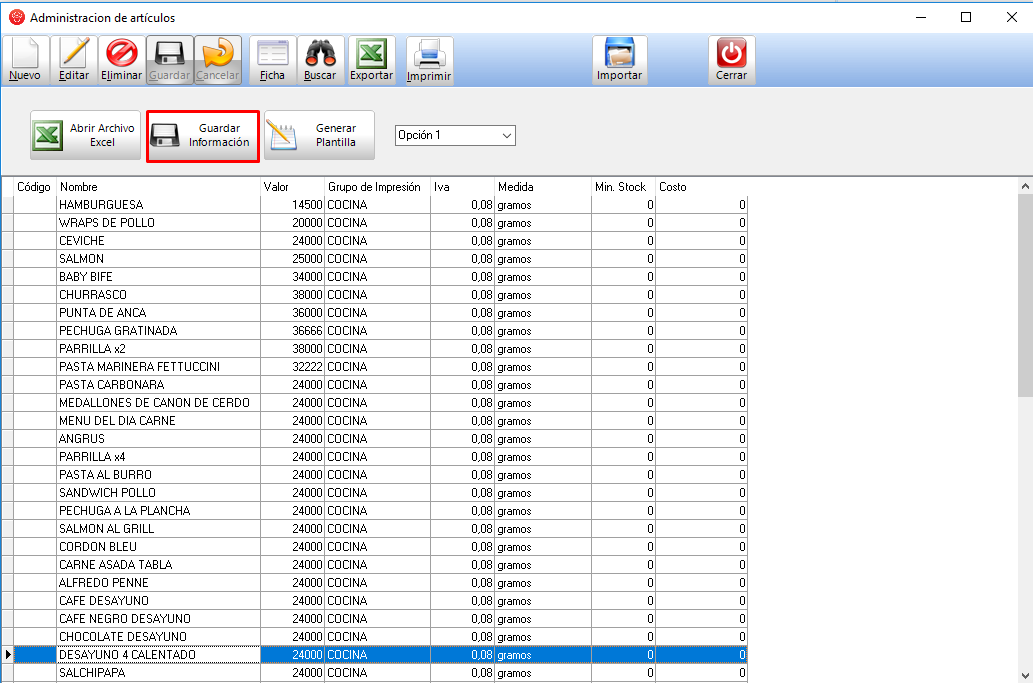The width and height of the screenshot is (1033, 683).
Task: Click the scrollbar down arrow
Action: tap(1025, 674)
